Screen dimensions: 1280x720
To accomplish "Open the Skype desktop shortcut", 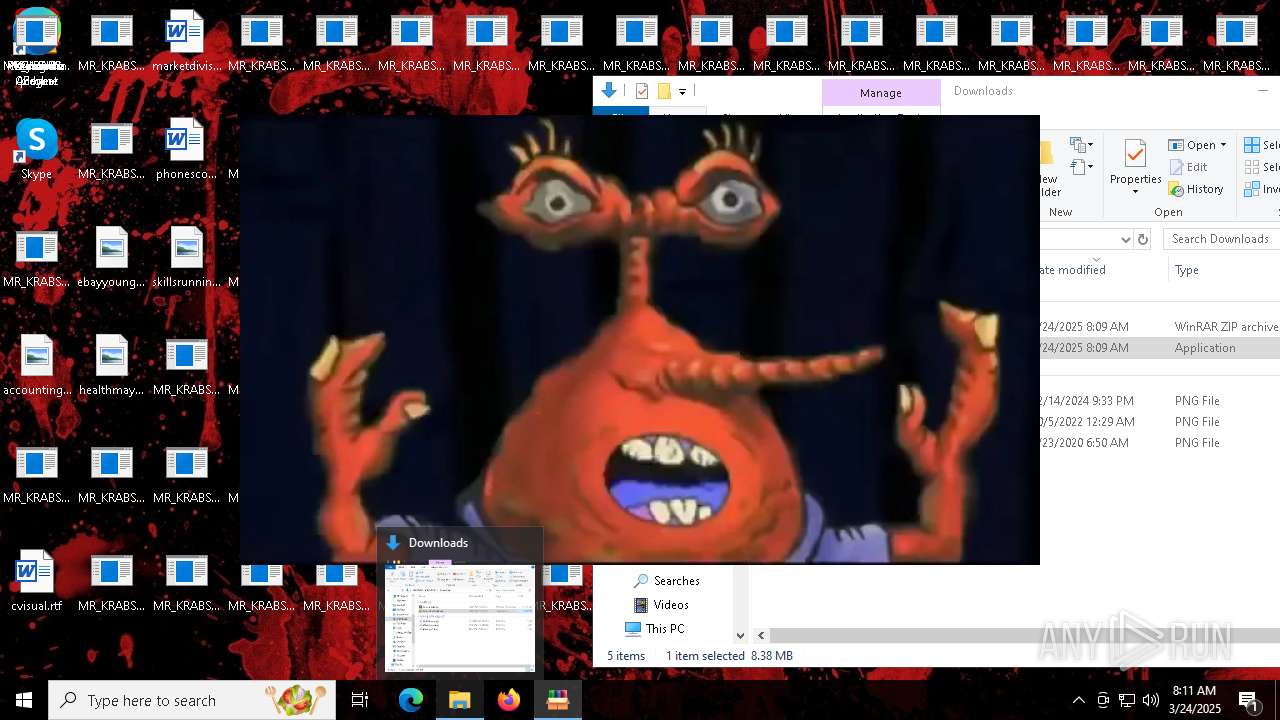I will [36, 148].
